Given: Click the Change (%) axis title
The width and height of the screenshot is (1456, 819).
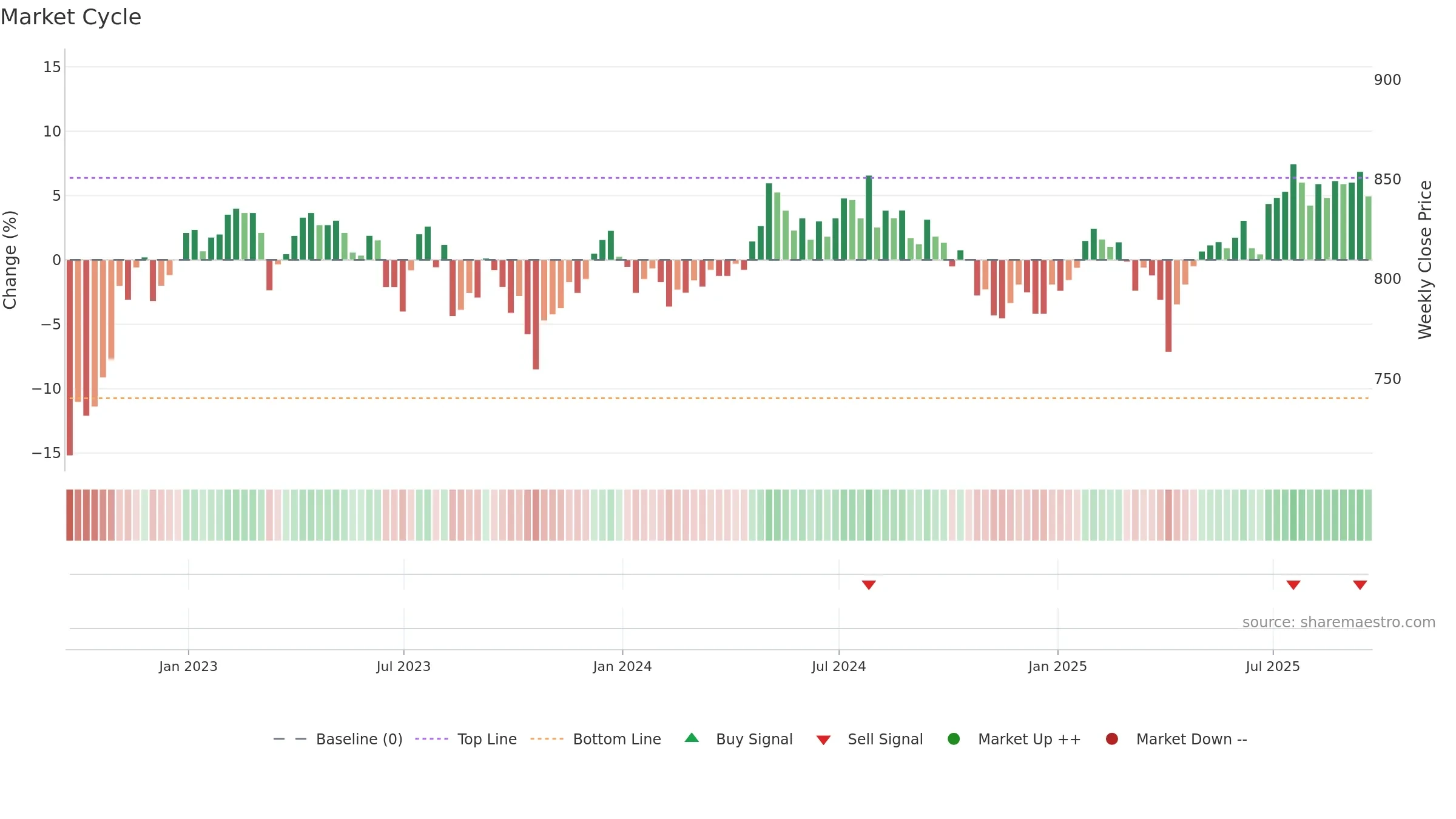Looking at the screenshot, I should 10,260.
